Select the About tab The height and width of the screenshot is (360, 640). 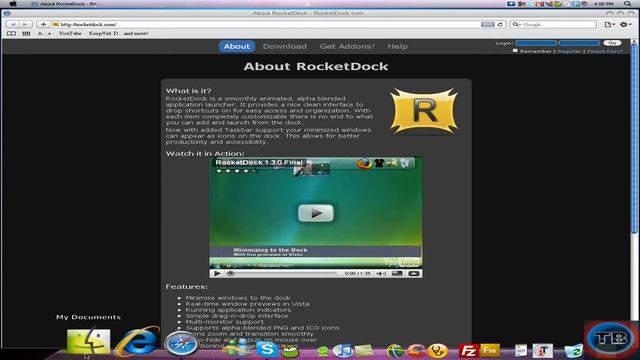[x=237, y=47]
